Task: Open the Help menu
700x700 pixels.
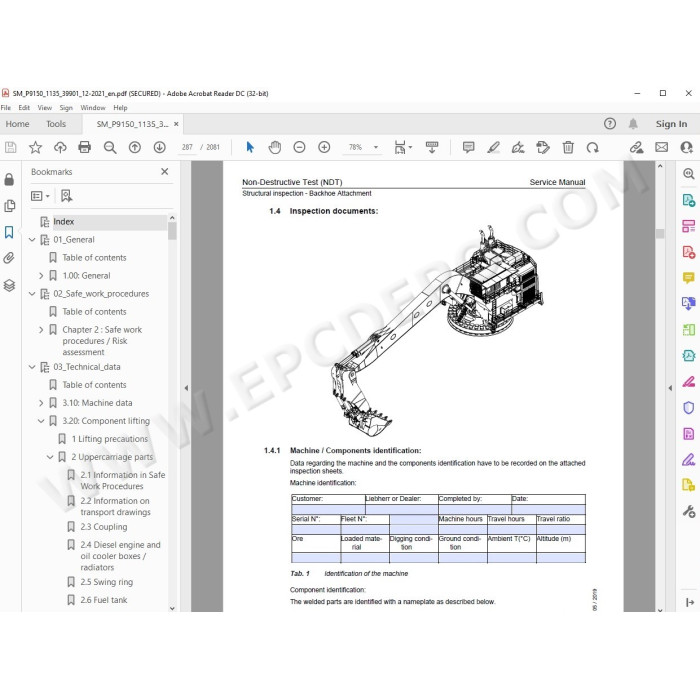Action: [x=120, y=108]
